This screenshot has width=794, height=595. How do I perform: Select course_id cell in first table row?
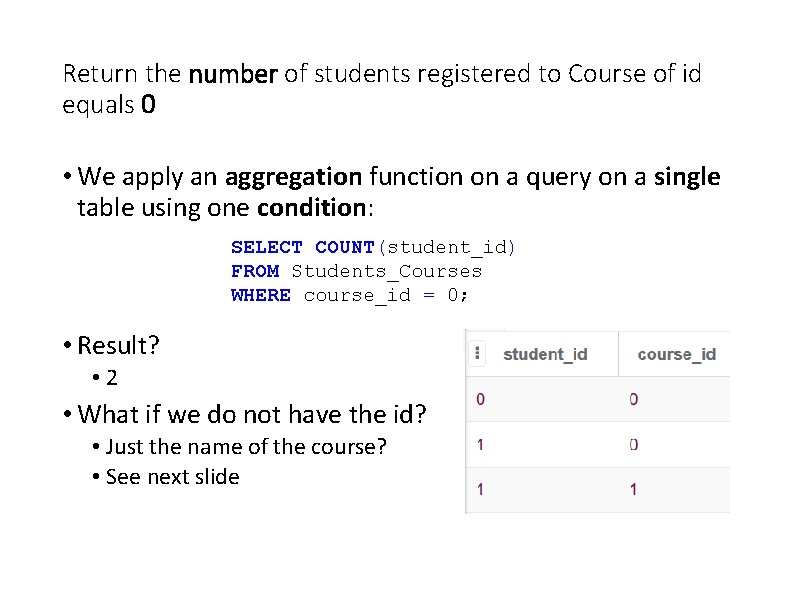634,399
